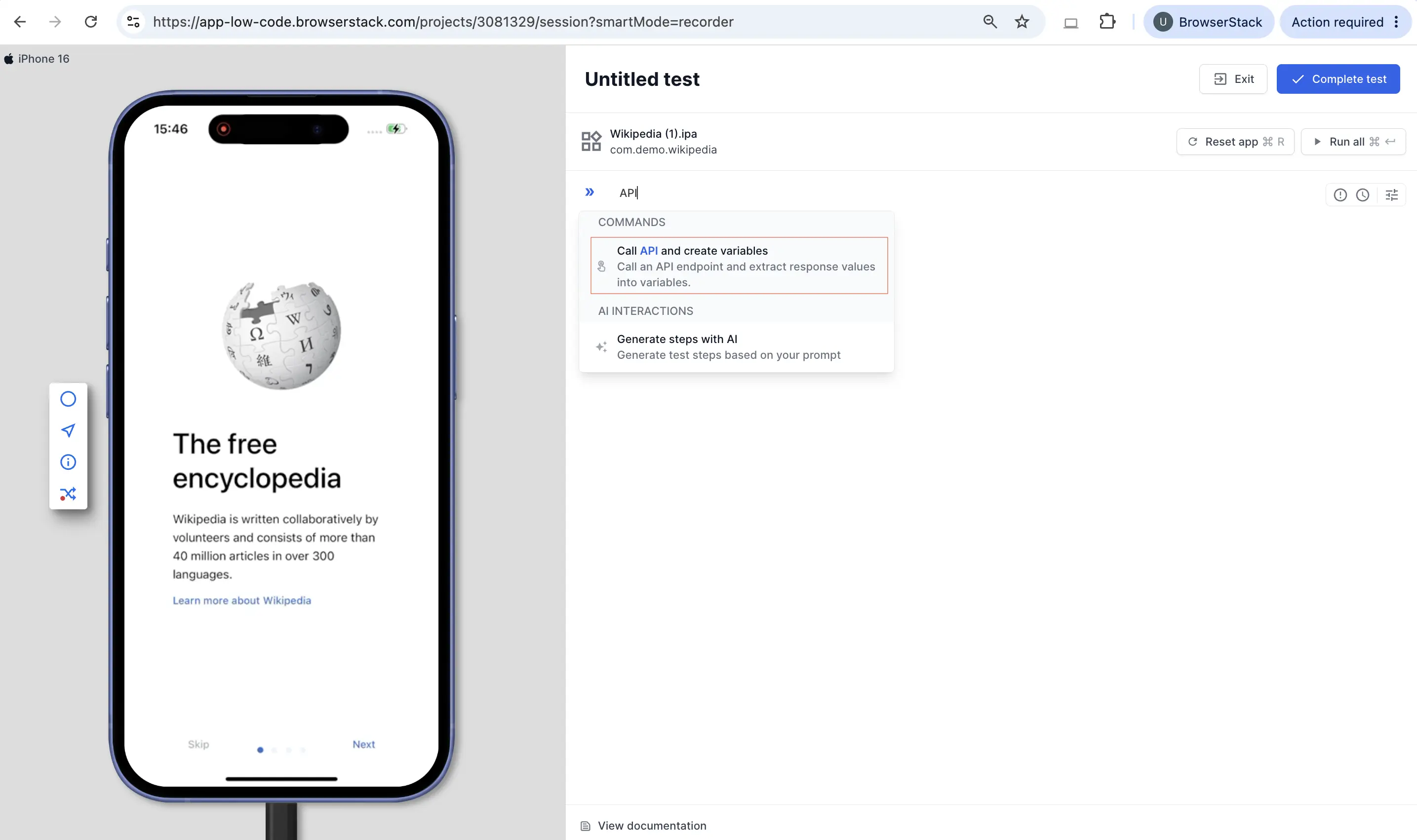Open the BrowserStack profile chip
Viewport: 1417px width, 840px height.
click(1208, 22)
